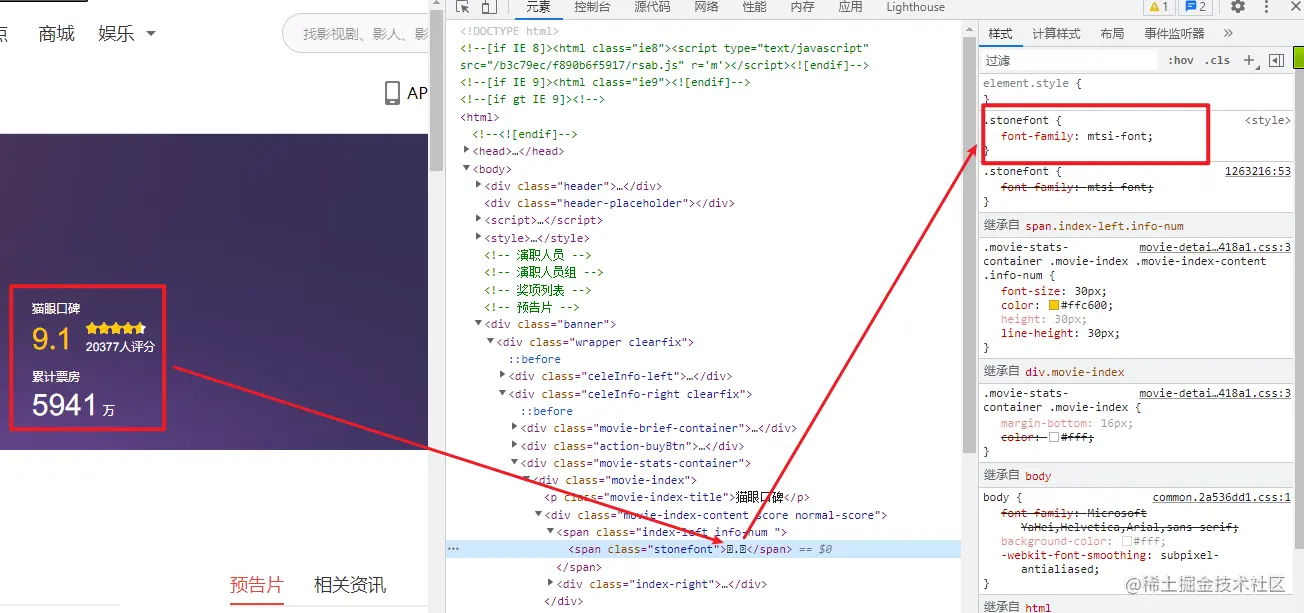The height and width of the screenshot is (613, 1304).
Task: Expand div class="header" node
Action: point(479,185)
